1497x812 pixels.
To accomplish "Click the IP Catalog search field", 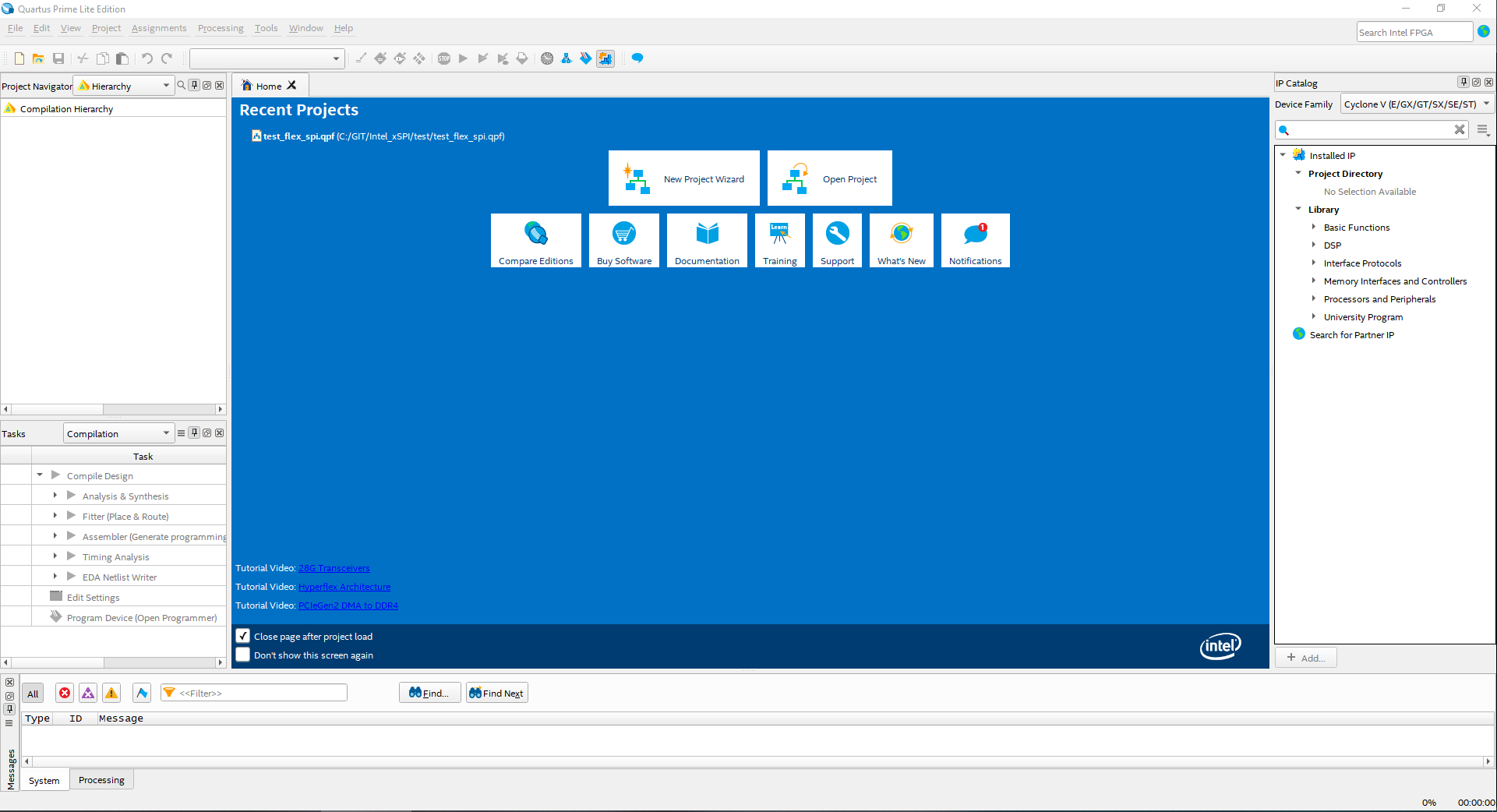I will [1372, 130].
